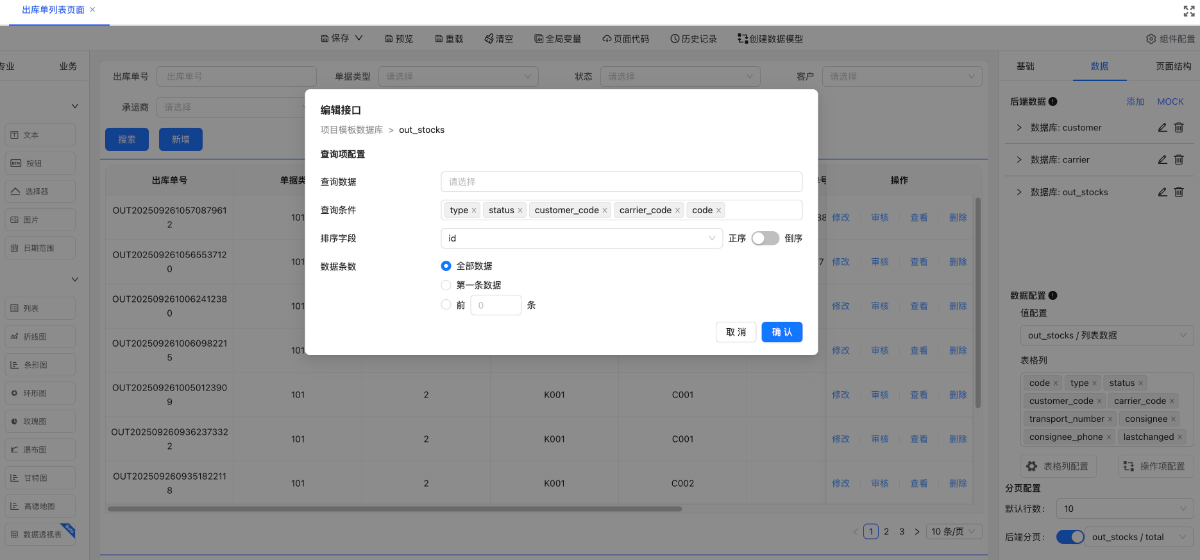Expand the 数据库: customer tree item

click(1019, 128)
